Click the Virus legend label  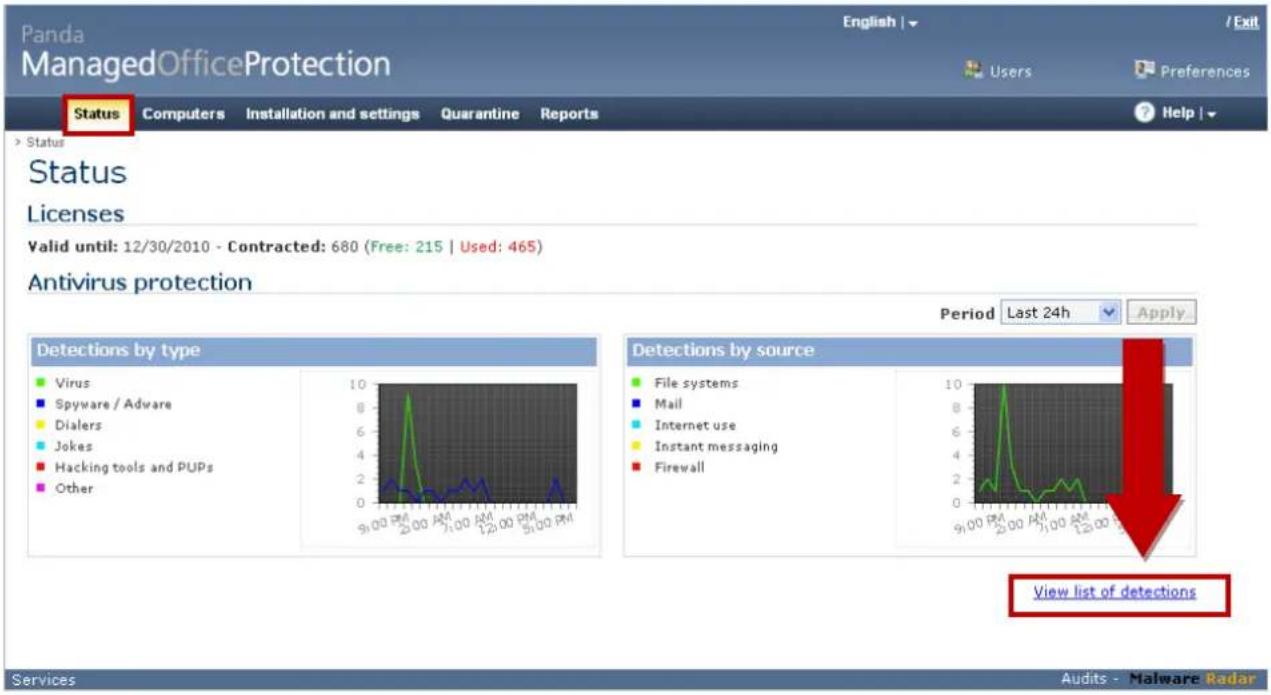[x=72, y=383]
